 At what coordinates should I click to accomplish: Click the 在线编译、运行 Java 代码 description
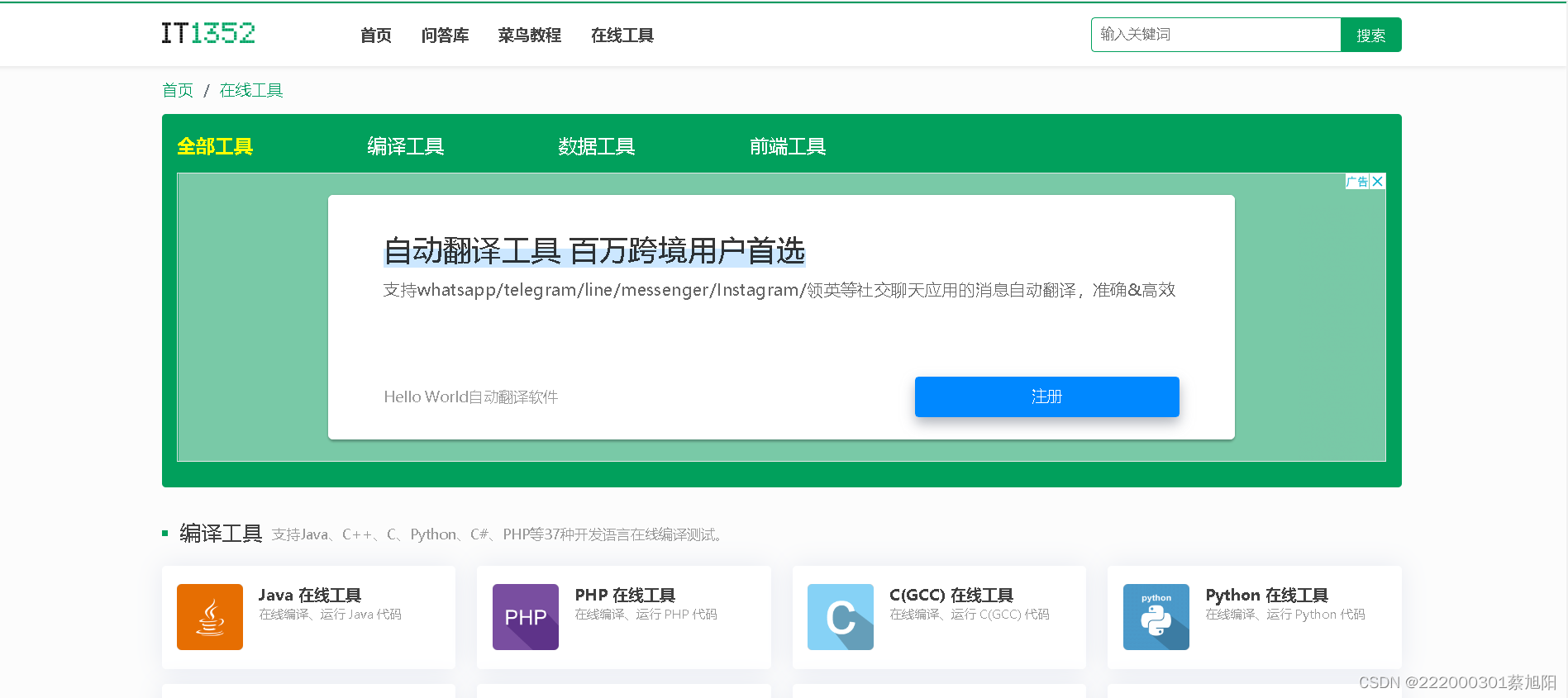(330, 615)
